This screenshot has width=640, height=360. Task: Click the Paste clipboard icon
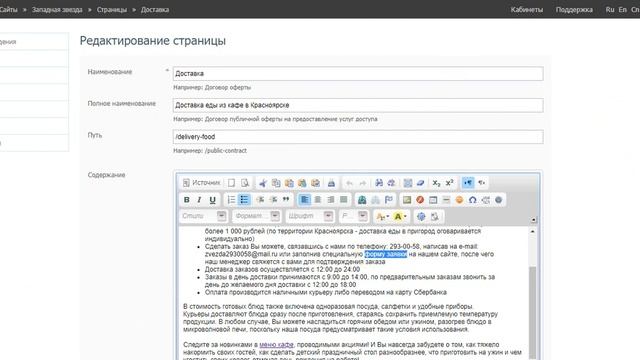tap(289, 183)
